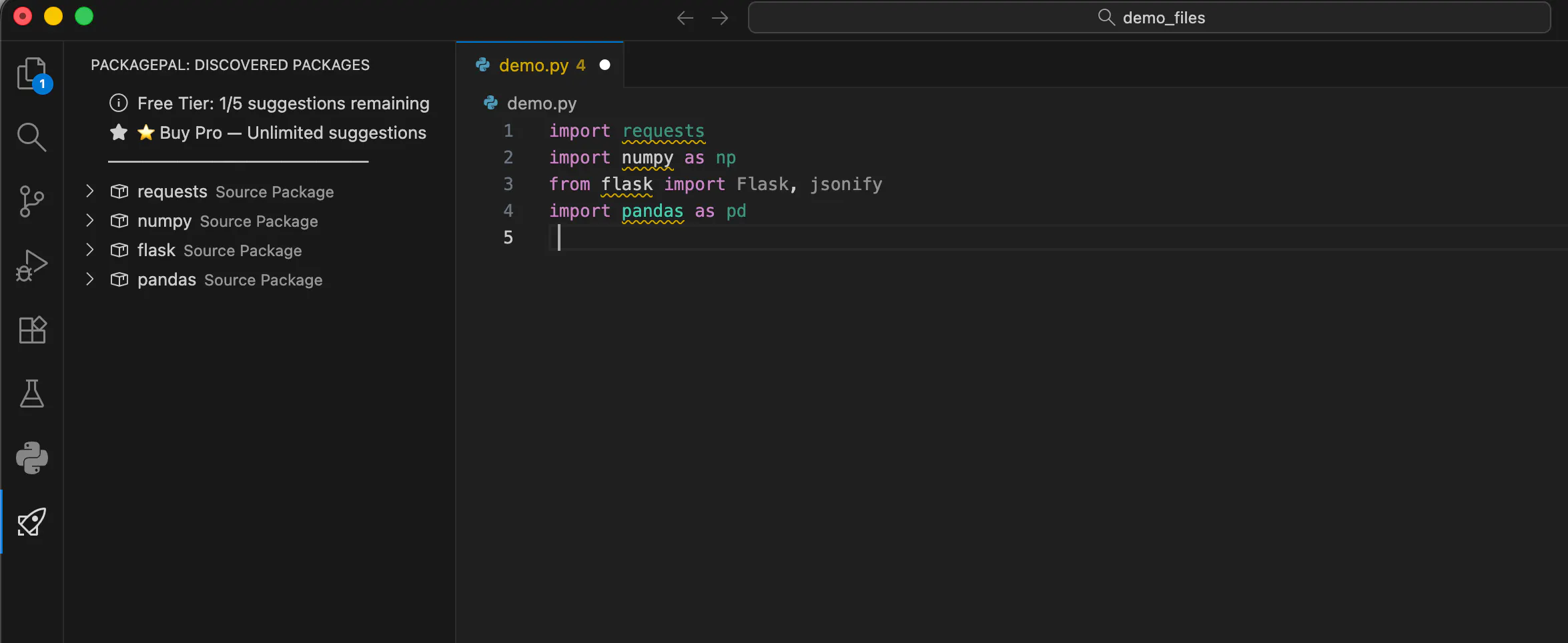Open the Extensions view icon
Screen dimensions: 1568x643
pos(32,330)
